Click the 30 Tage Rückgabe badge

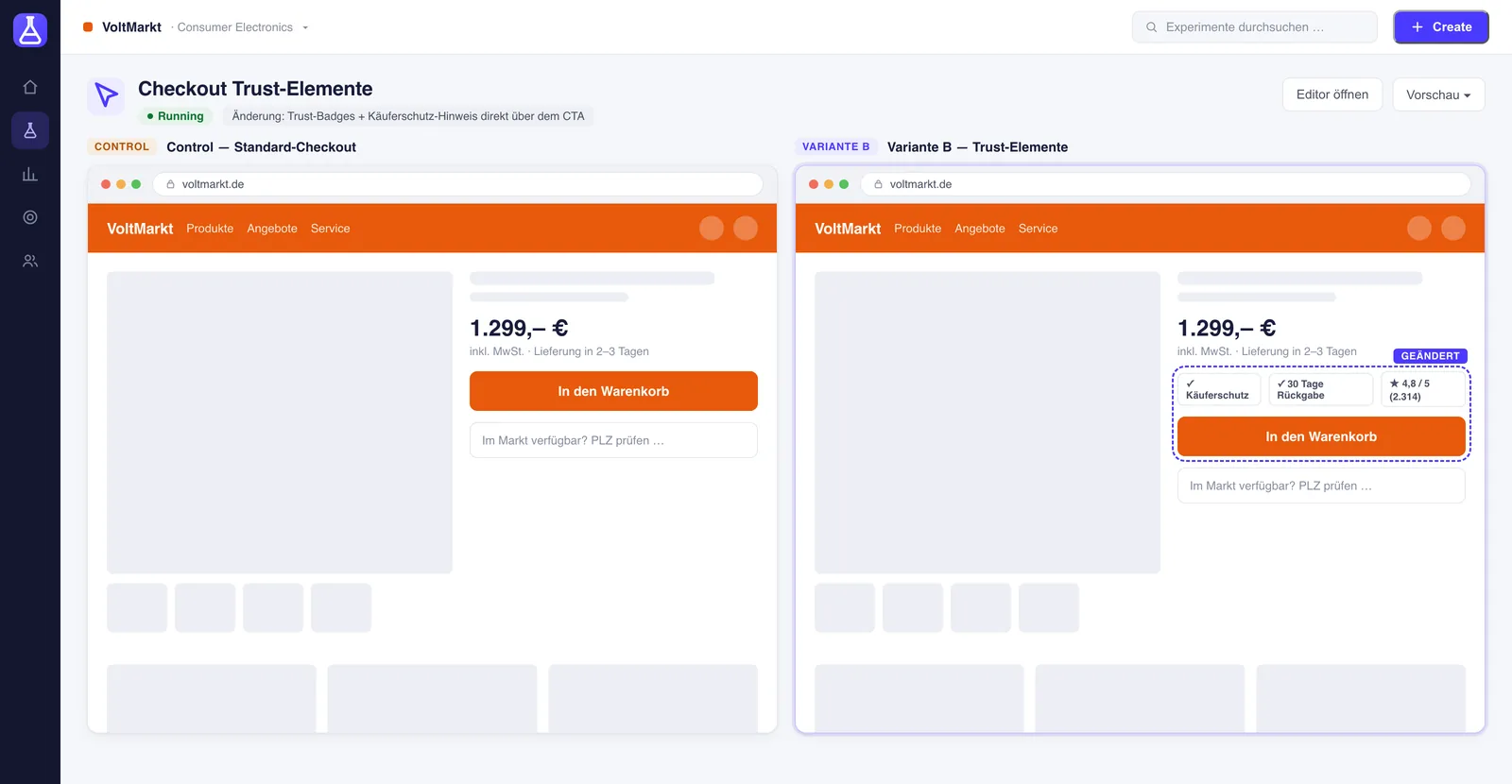(x=1320, y=389)
